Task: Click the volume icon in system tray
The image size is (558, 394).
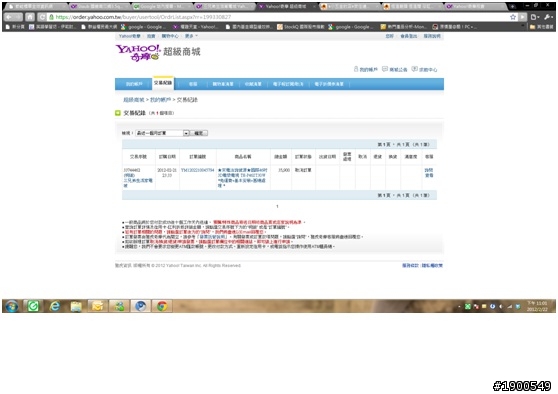Action: tap(501, 306)
